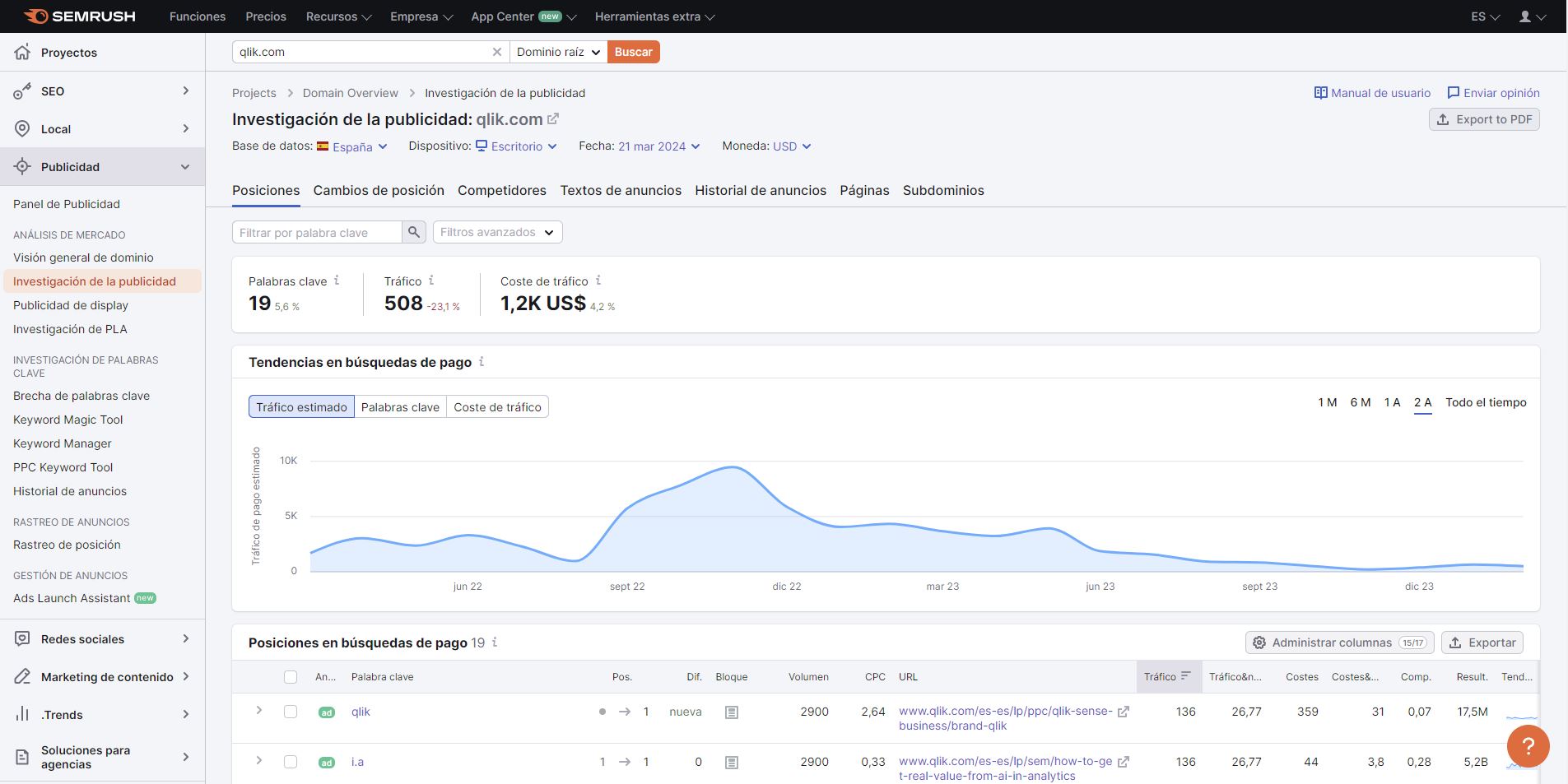Toggle the select-all checkbox in table header
The width and height of the screenshot is (1568, 784).
click(291, 677)
